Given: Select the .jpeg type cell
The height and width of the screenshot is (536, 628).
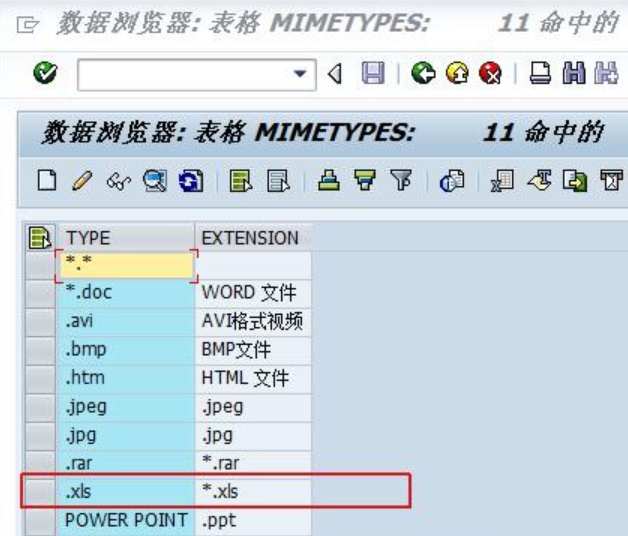Looking at the screenshot, I should (x=127, y=407).
